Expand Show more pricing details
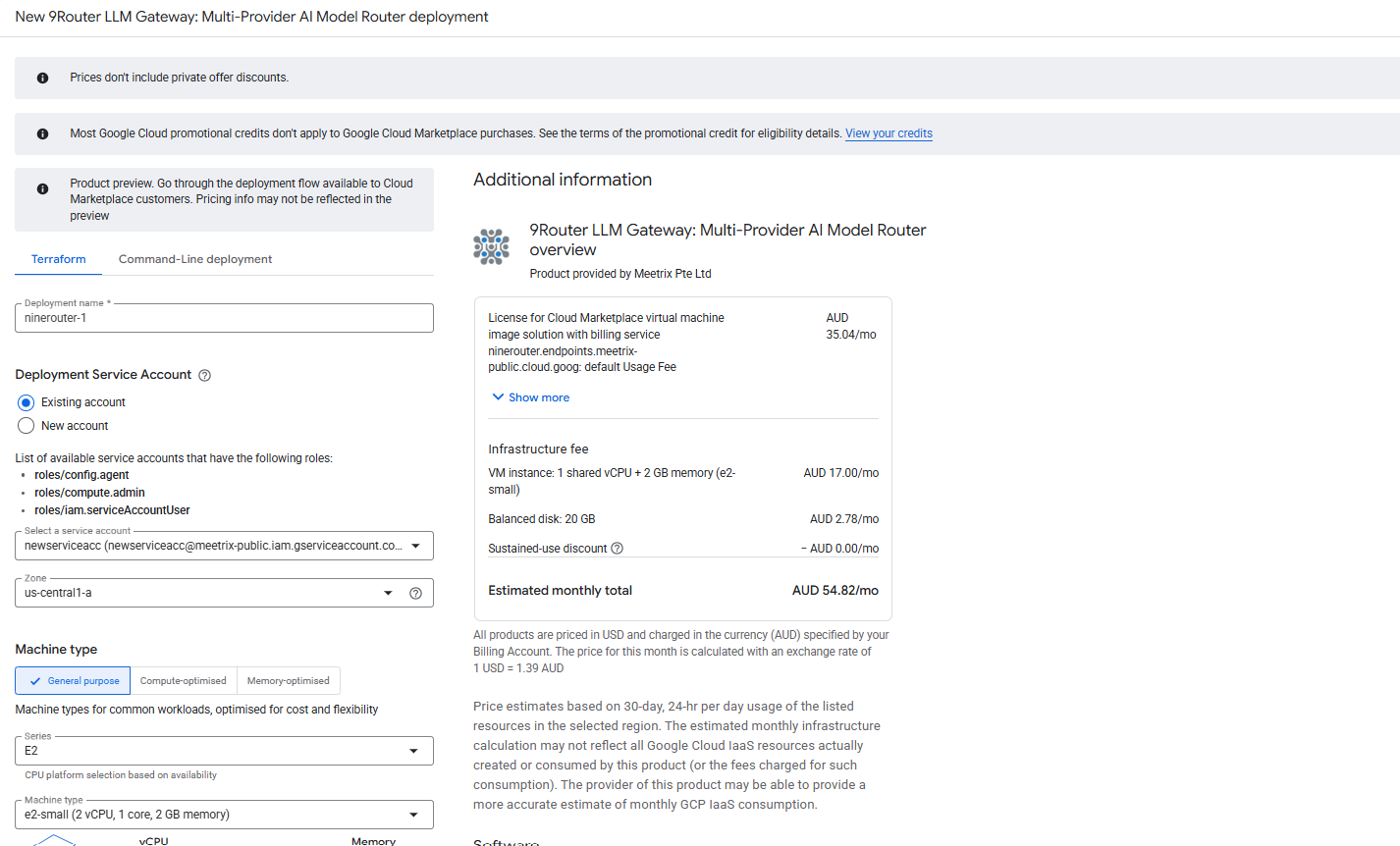Image resolution: width=1400 pixels, height=846 pixels. pos(530,397)
